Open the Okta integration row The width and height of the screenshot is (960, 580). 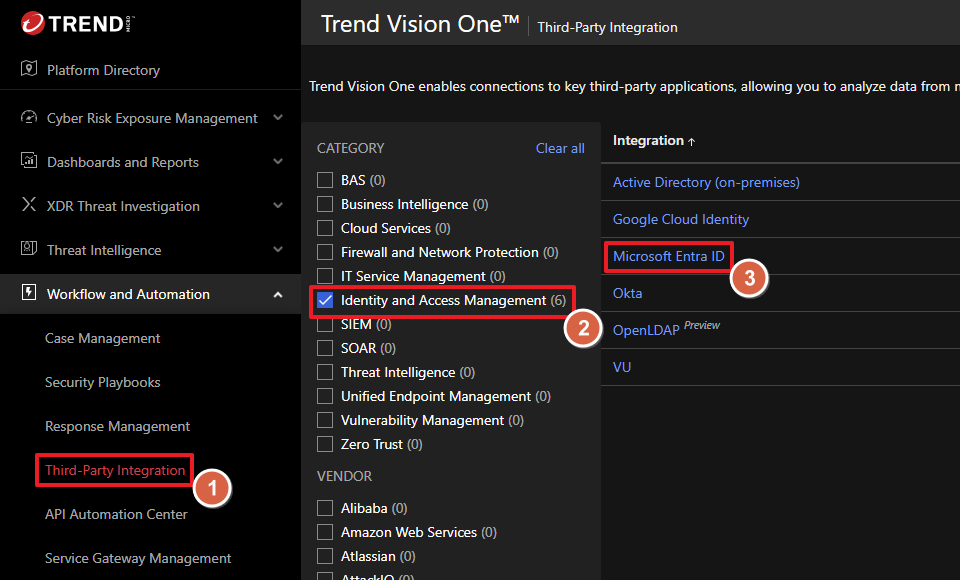[627, 293]
